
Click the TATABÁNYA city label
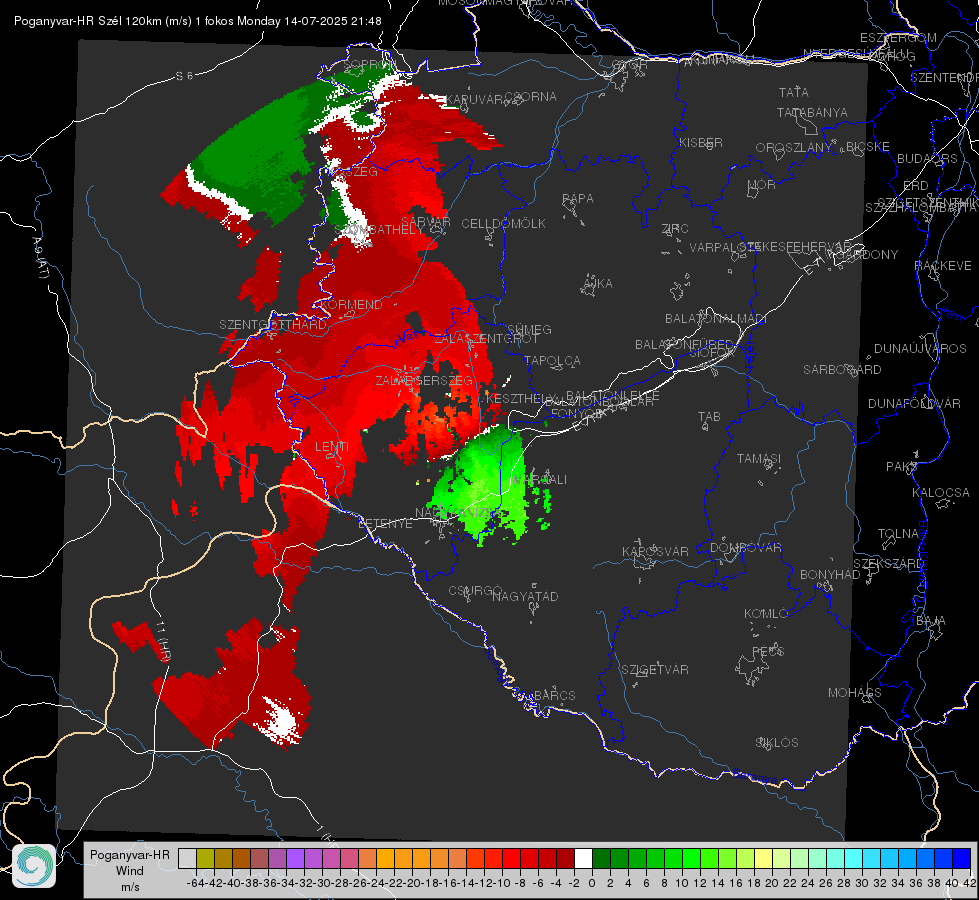(812, 112)
